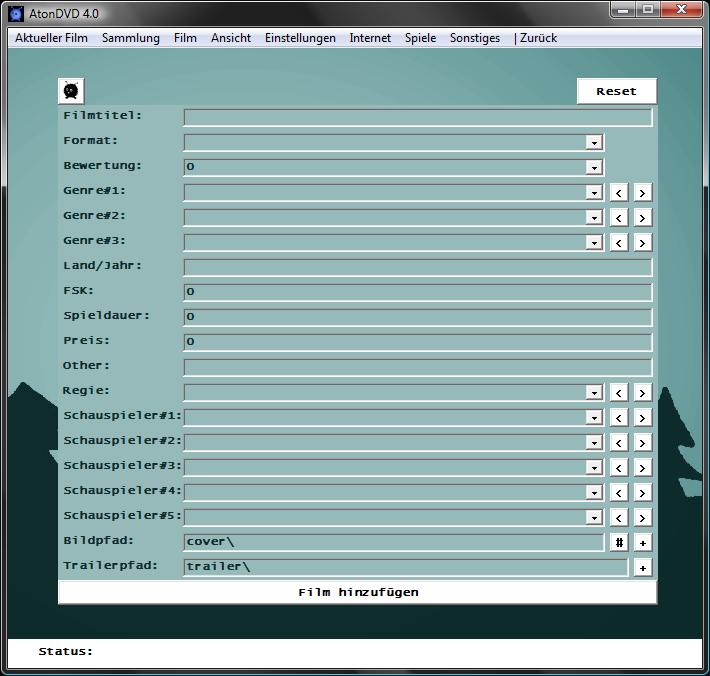The height and width of the screenshot is (676, 710).
Task: Click the black face icon above Filmtitel
Action: [x=71, y=91]
